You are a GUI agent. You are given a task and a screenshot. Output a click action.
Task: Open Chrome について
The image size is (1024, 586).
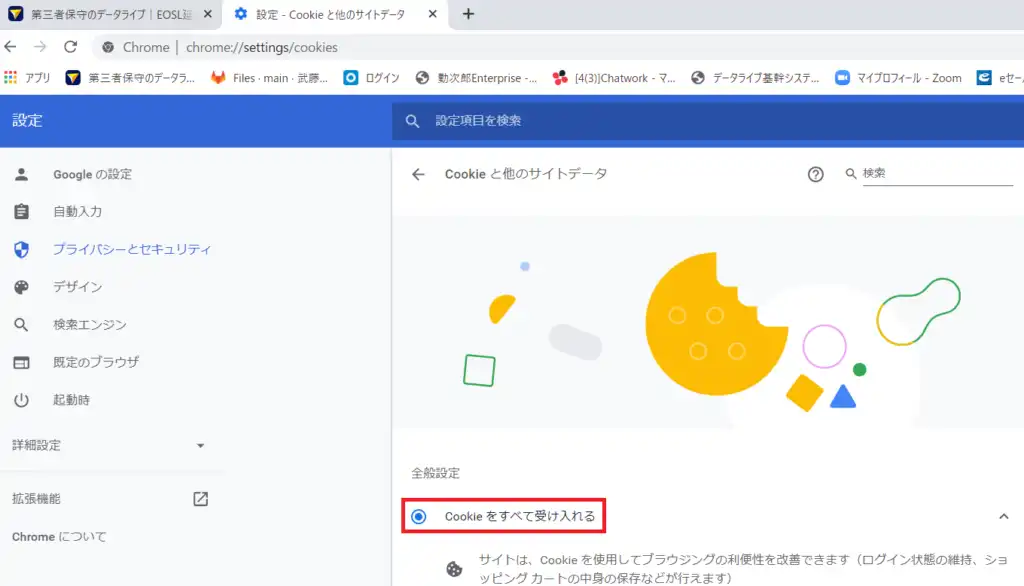(59, 537)
